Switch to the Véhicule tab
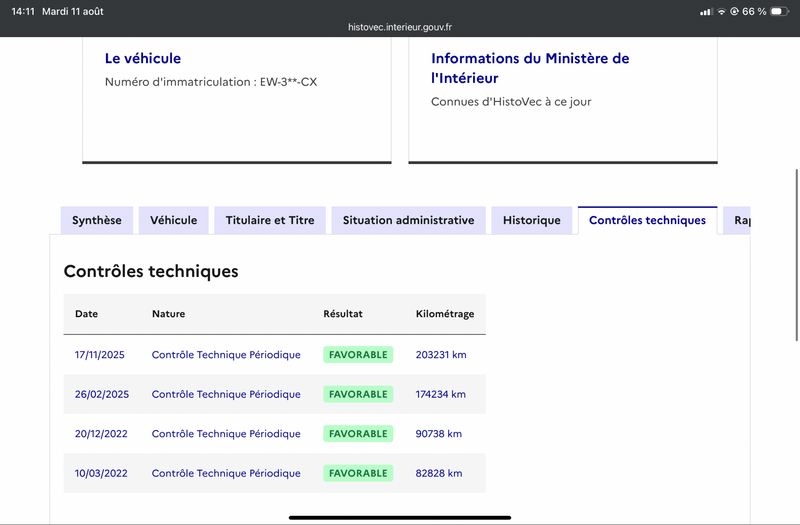 coord(173,220)
